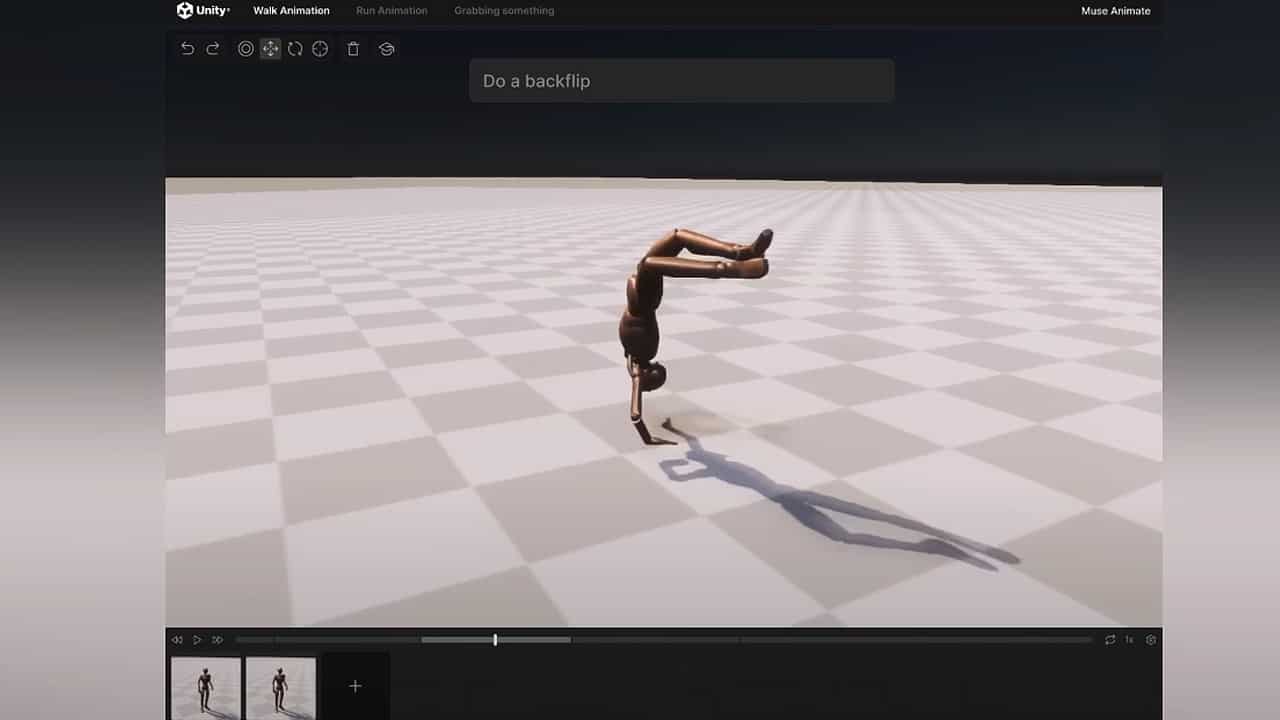This screenshot has width=1280, height=720.
Task: Open the Unity logo menu
Action: pyautogui.click(x=184, y=10)
